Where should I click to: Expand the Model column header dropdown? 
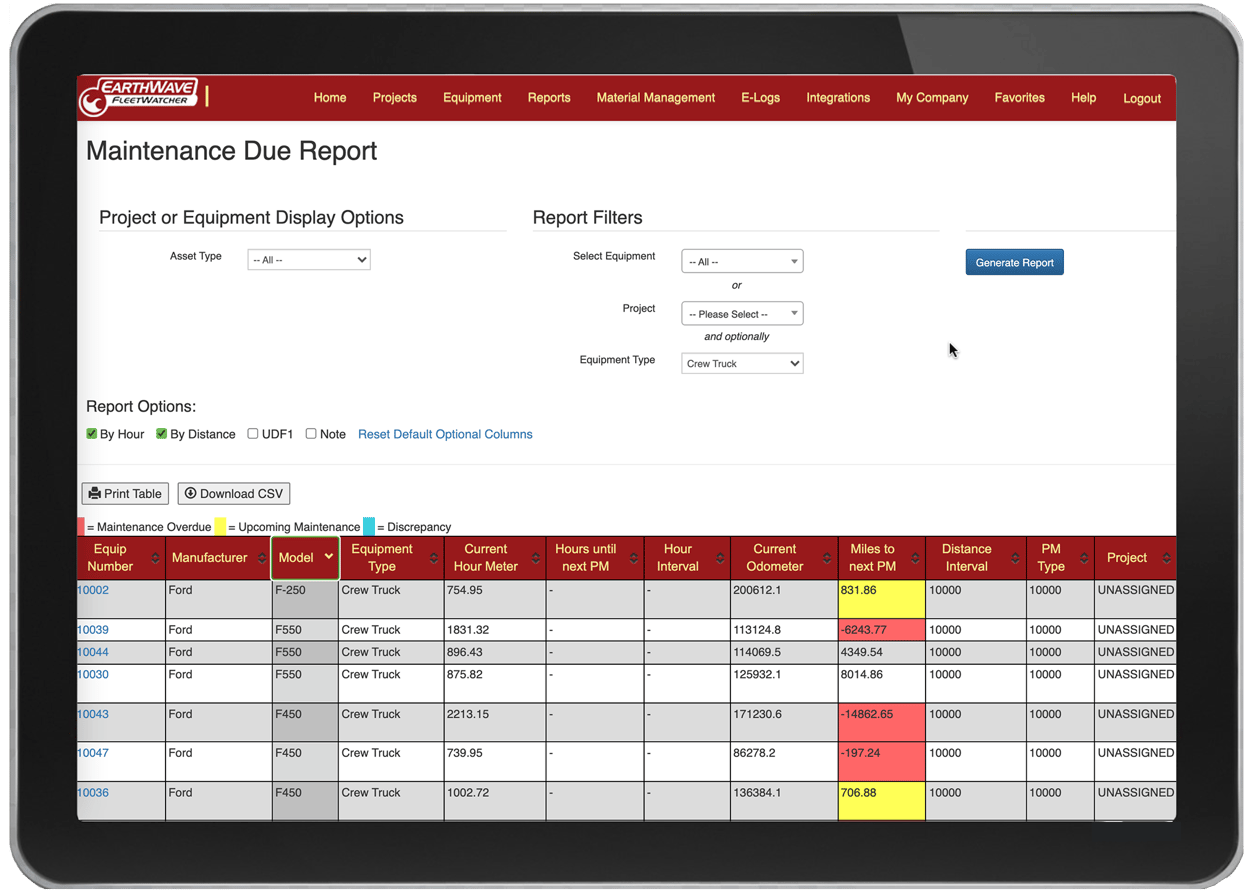point(329,558)
